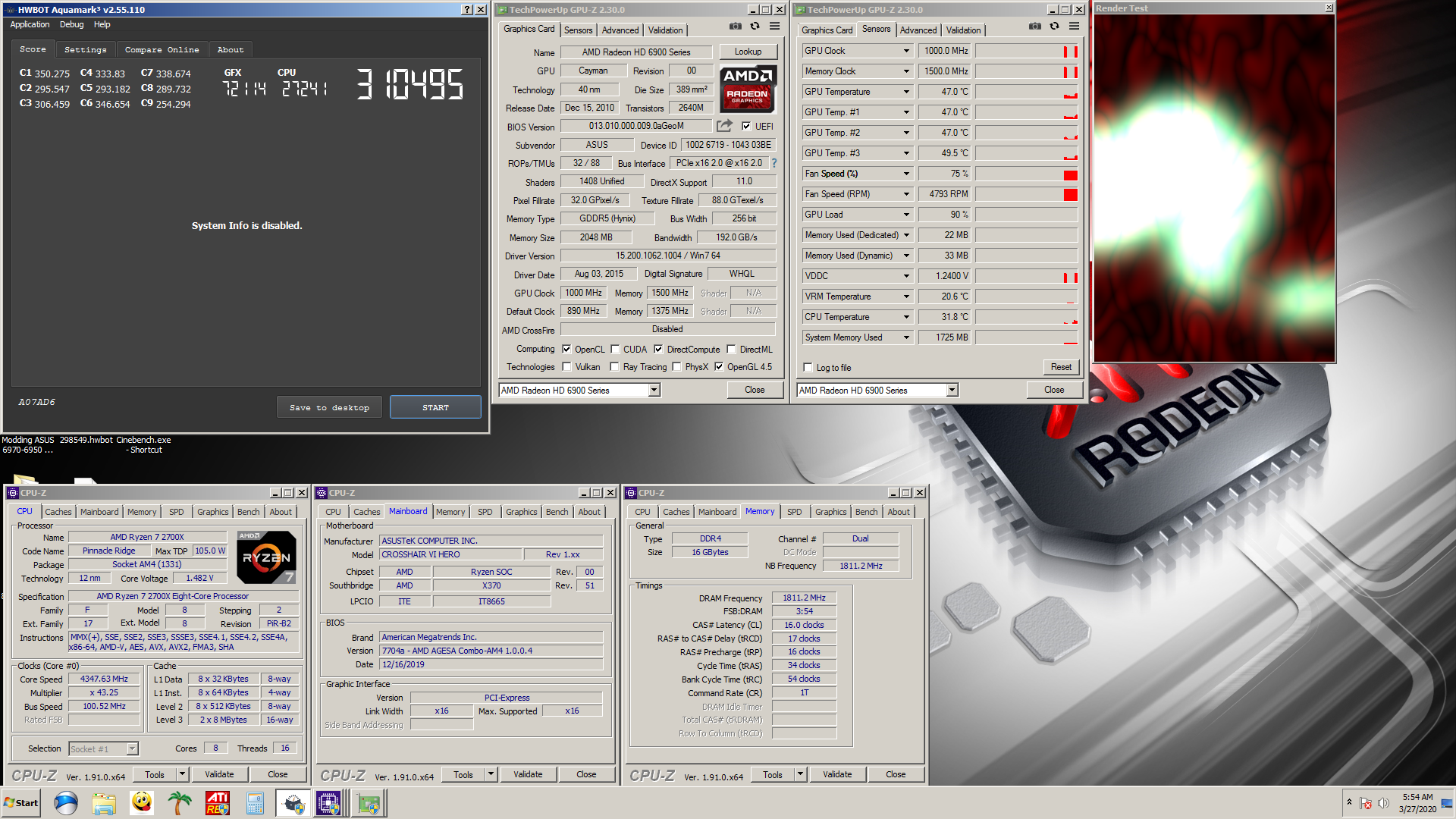Viewport: 1456px width, 819px height.
Task: Click Close button in CPU-Z Mainboard window
Action: [586, 774]
